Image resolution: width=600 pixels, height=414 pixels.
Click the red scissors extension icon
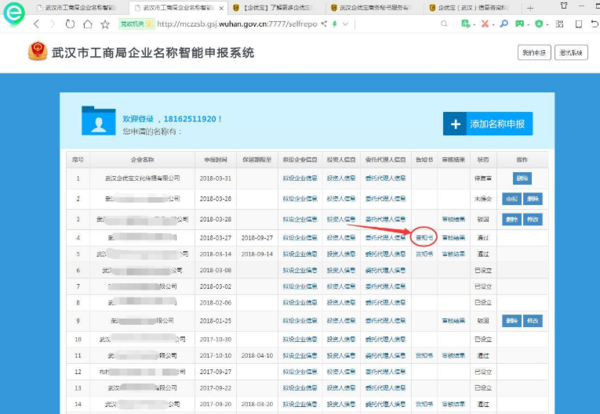coord(484,24)
